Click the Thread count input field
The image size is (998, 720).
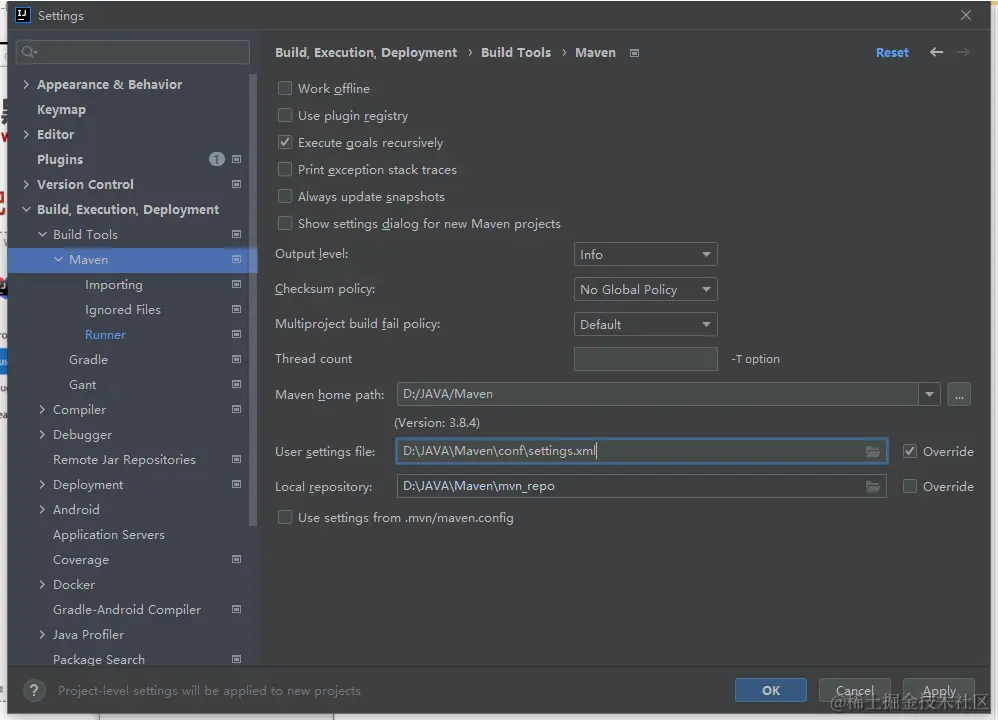(645, 359)
